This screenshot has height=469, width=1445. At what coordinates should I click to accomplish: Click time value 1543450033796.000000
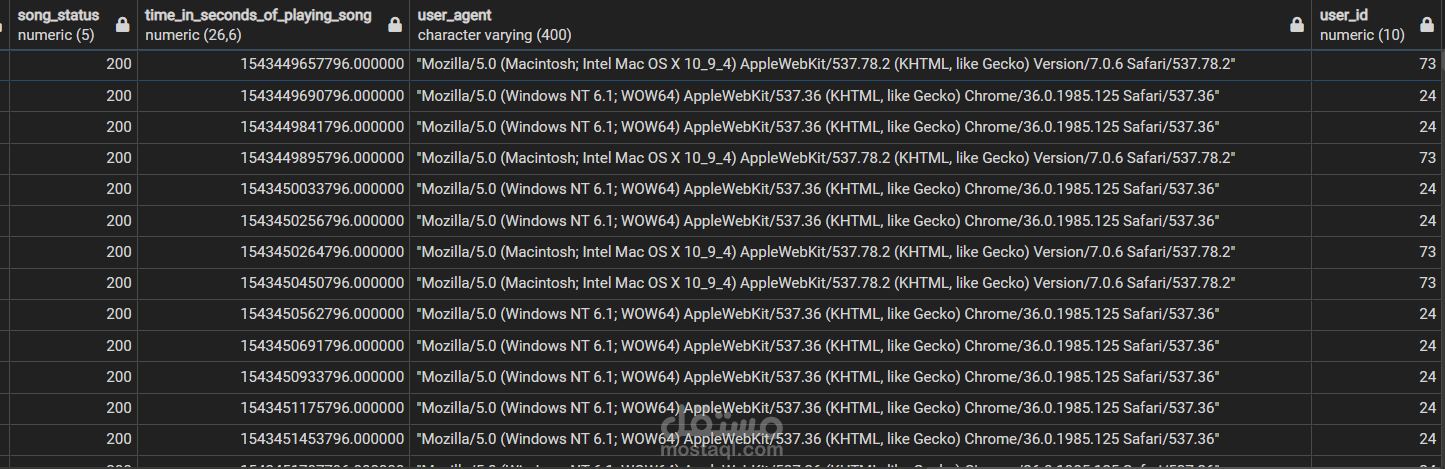coord(322,189)
